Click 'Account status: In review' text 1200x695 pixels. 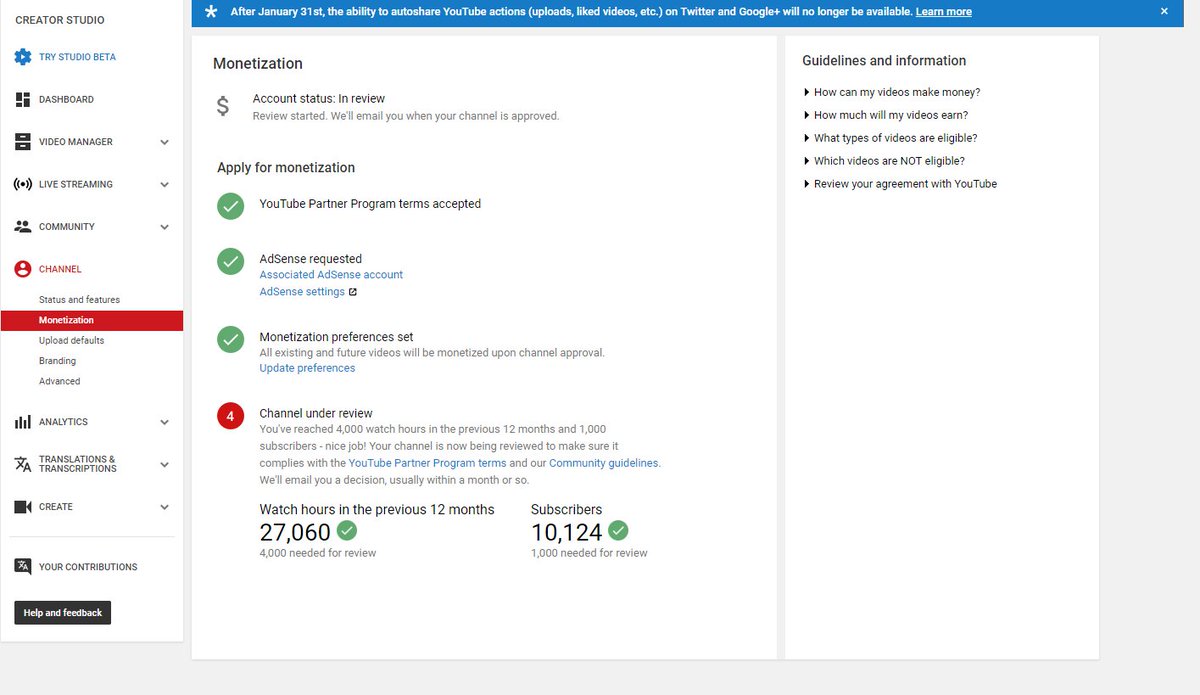[x=319, y=98]
